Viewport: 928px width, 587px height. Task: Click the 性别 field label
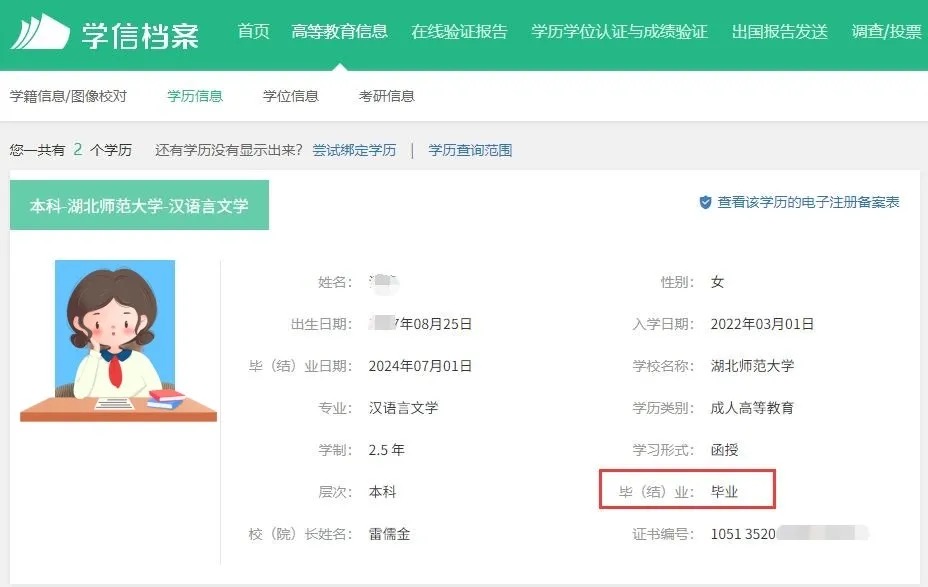(x=677, y=282)
